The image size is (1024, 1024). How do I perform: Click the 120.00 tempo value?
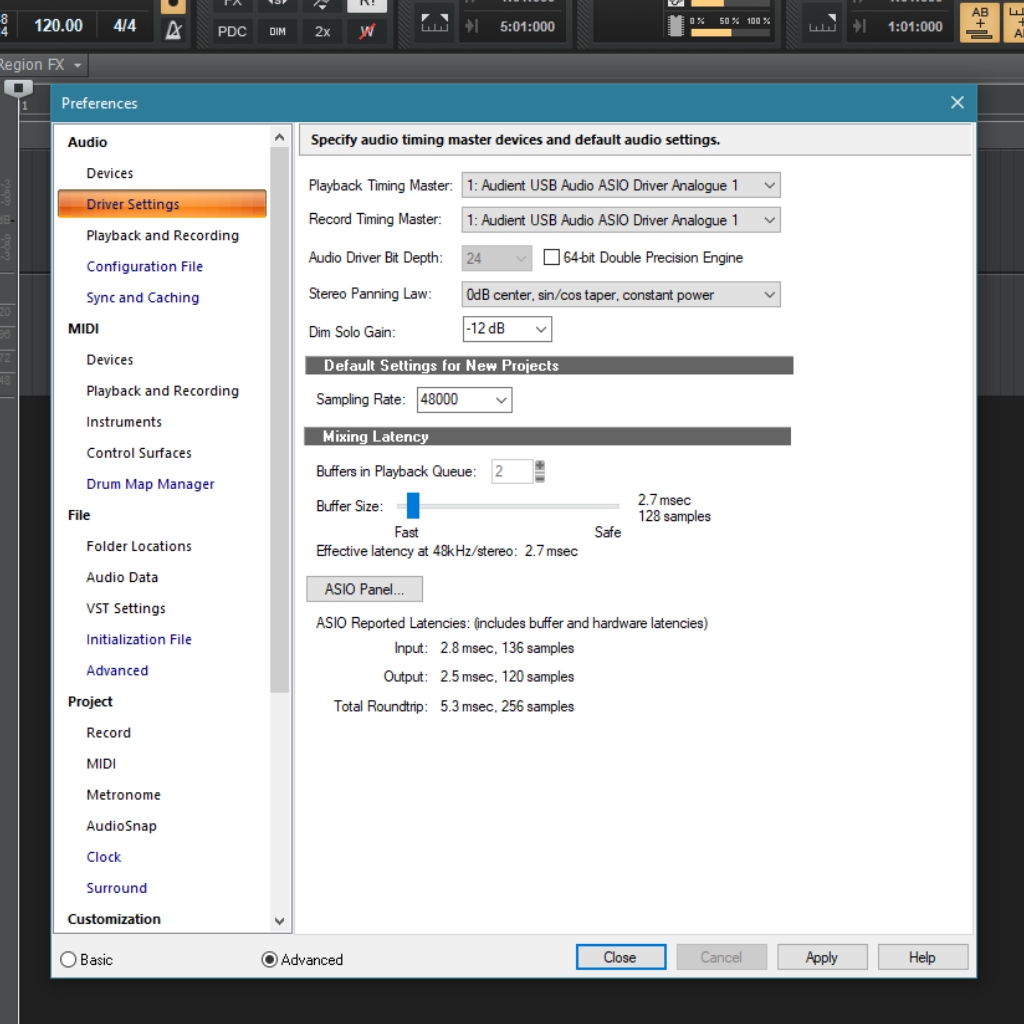[58, 25]
